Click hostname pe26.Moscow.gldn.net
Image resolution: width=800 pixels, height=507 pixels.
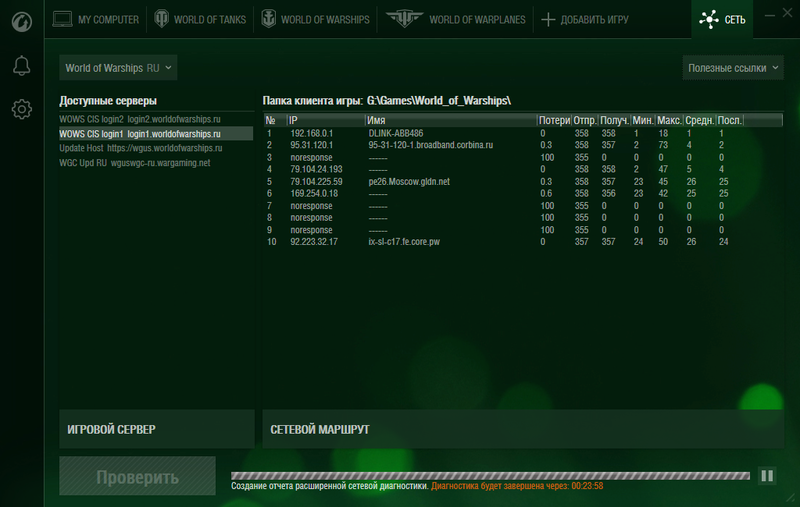(409, 182)
